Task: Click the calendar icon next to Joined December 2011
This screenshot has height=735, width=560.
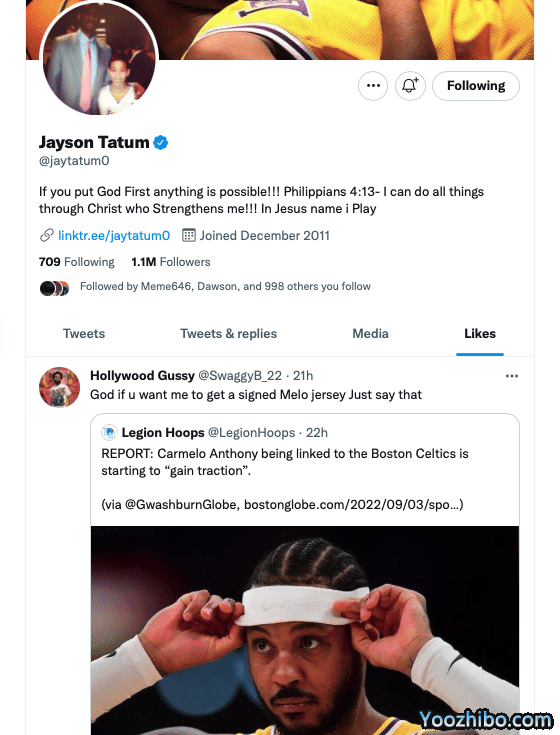Action: 188,235
